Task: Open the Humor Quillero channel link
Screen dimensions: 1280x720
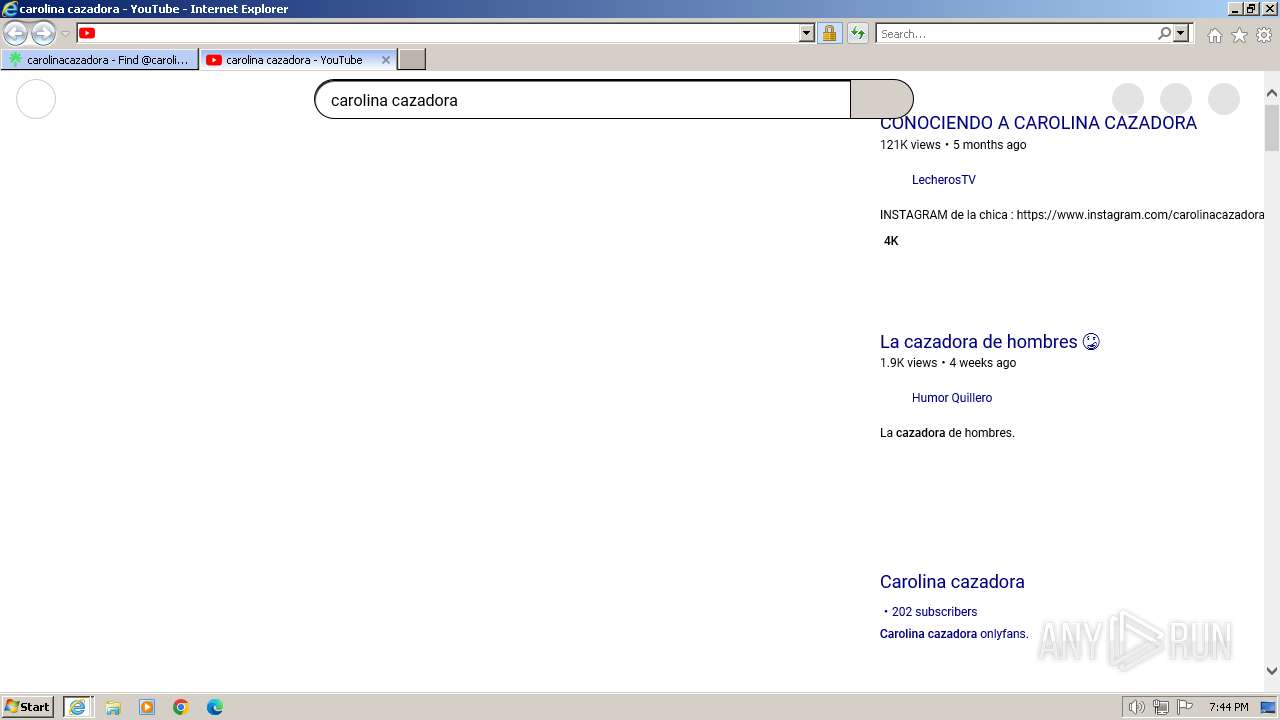Action: coord(952,398)
